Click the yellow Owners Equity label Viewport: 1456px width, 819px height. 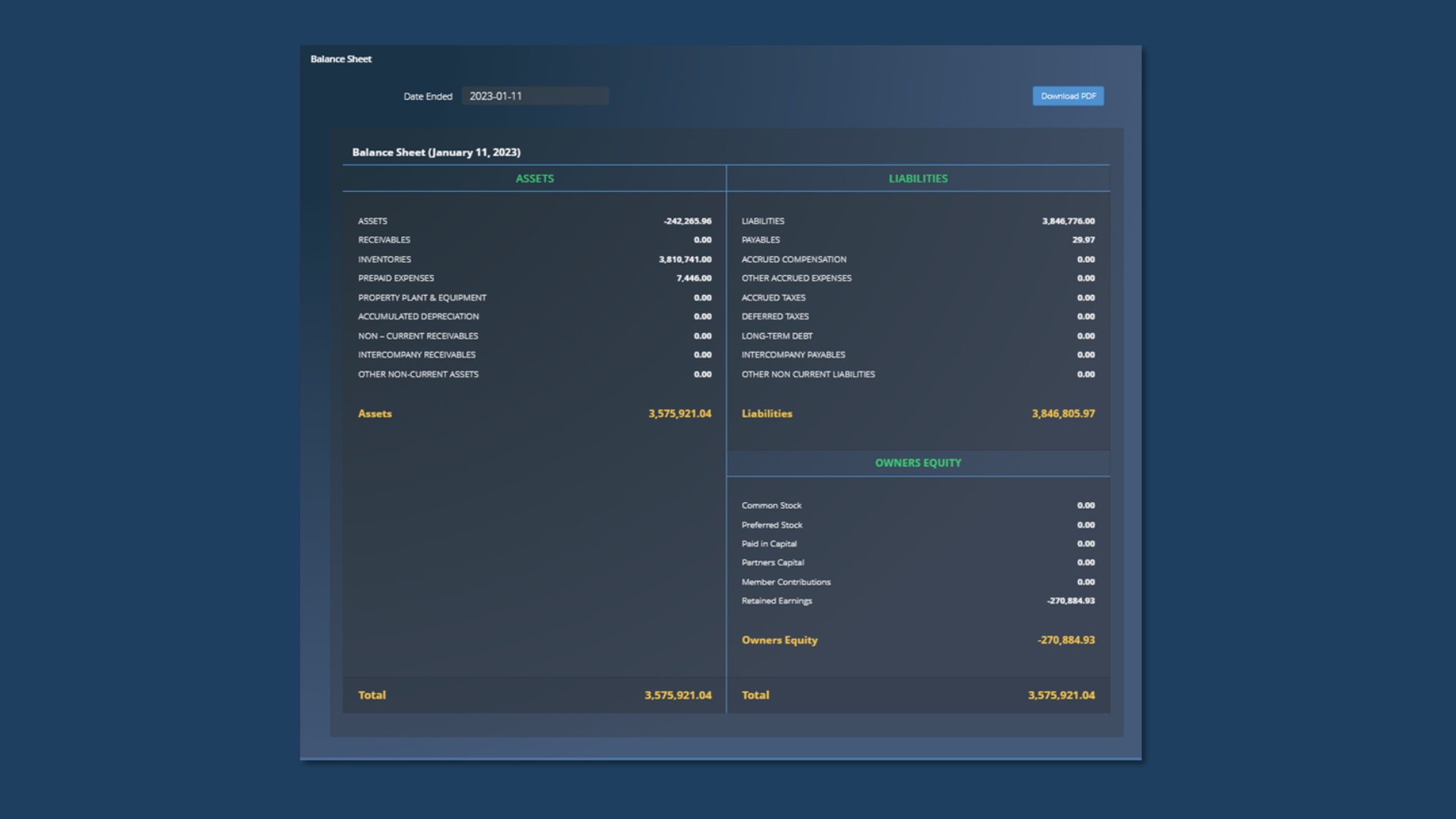pyautogui.click(x=780, y=640)
